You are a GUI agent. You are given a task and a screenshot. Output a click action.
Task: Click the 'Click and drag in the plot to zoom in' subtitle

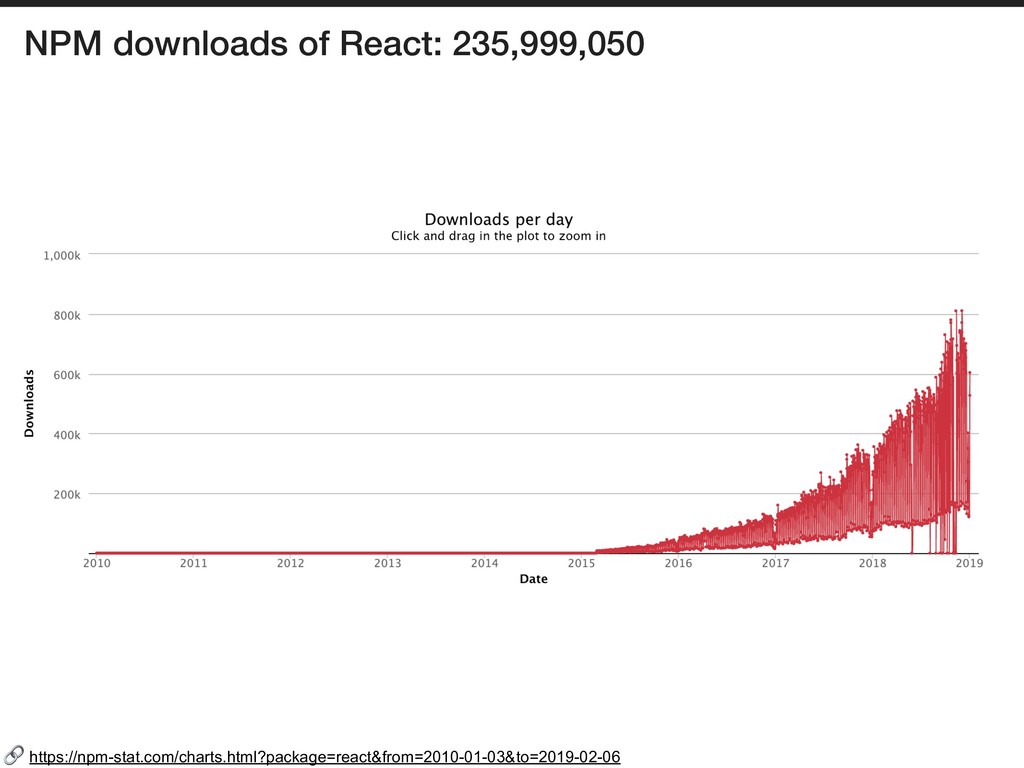pyautogui.click(x=498, y=236)
